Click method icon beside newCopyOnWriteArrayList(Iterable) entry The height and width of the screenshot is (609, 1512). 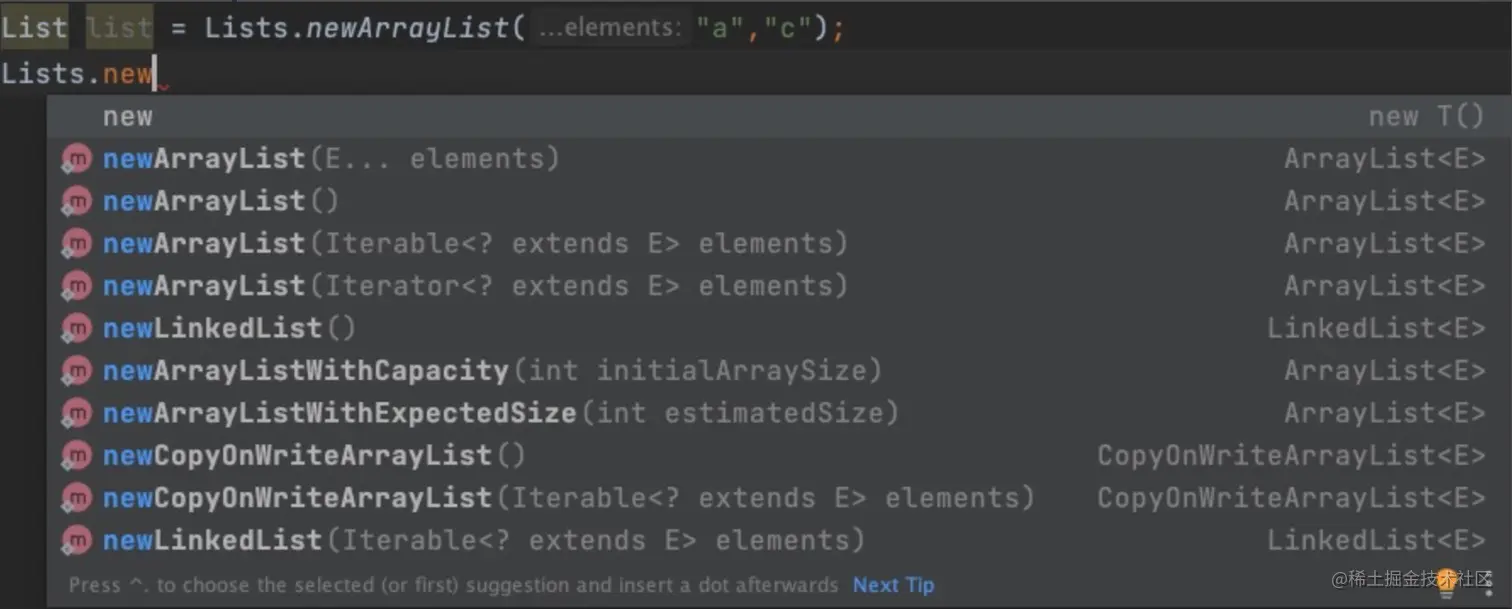(x=76, y=498)
